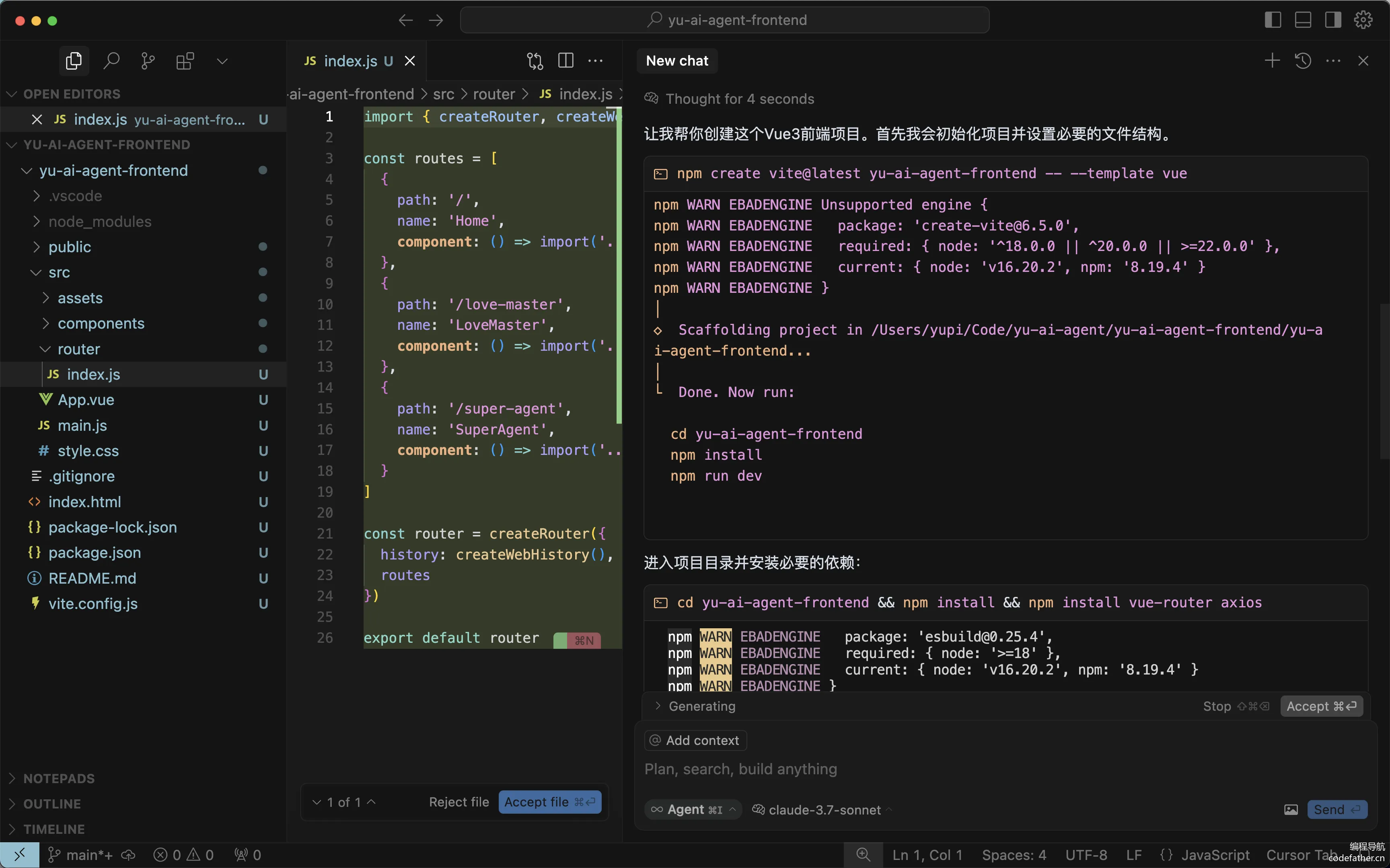The width and height of the screenshot is (1390, 868).
Task: Click Reject file button
Action: 459,802
